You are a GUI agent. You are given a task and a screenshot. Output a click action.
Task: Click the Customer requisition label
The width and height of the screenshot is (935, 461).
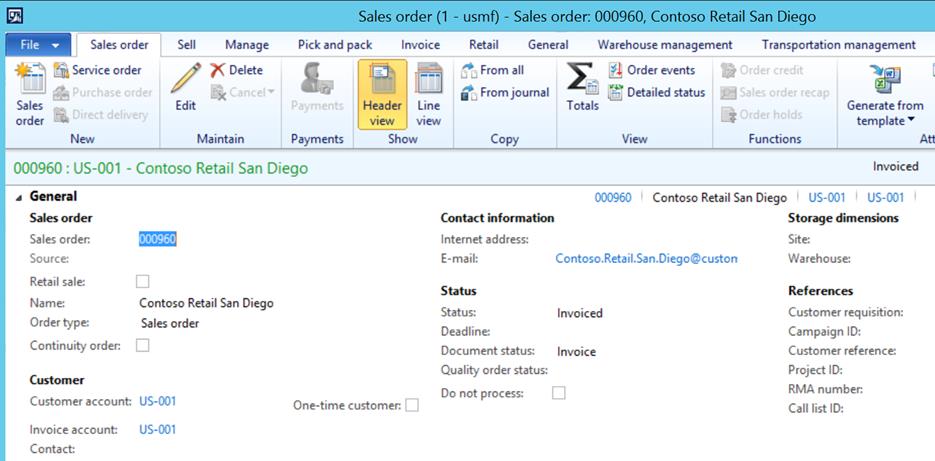pyautogui.click(x=846, y=312)
